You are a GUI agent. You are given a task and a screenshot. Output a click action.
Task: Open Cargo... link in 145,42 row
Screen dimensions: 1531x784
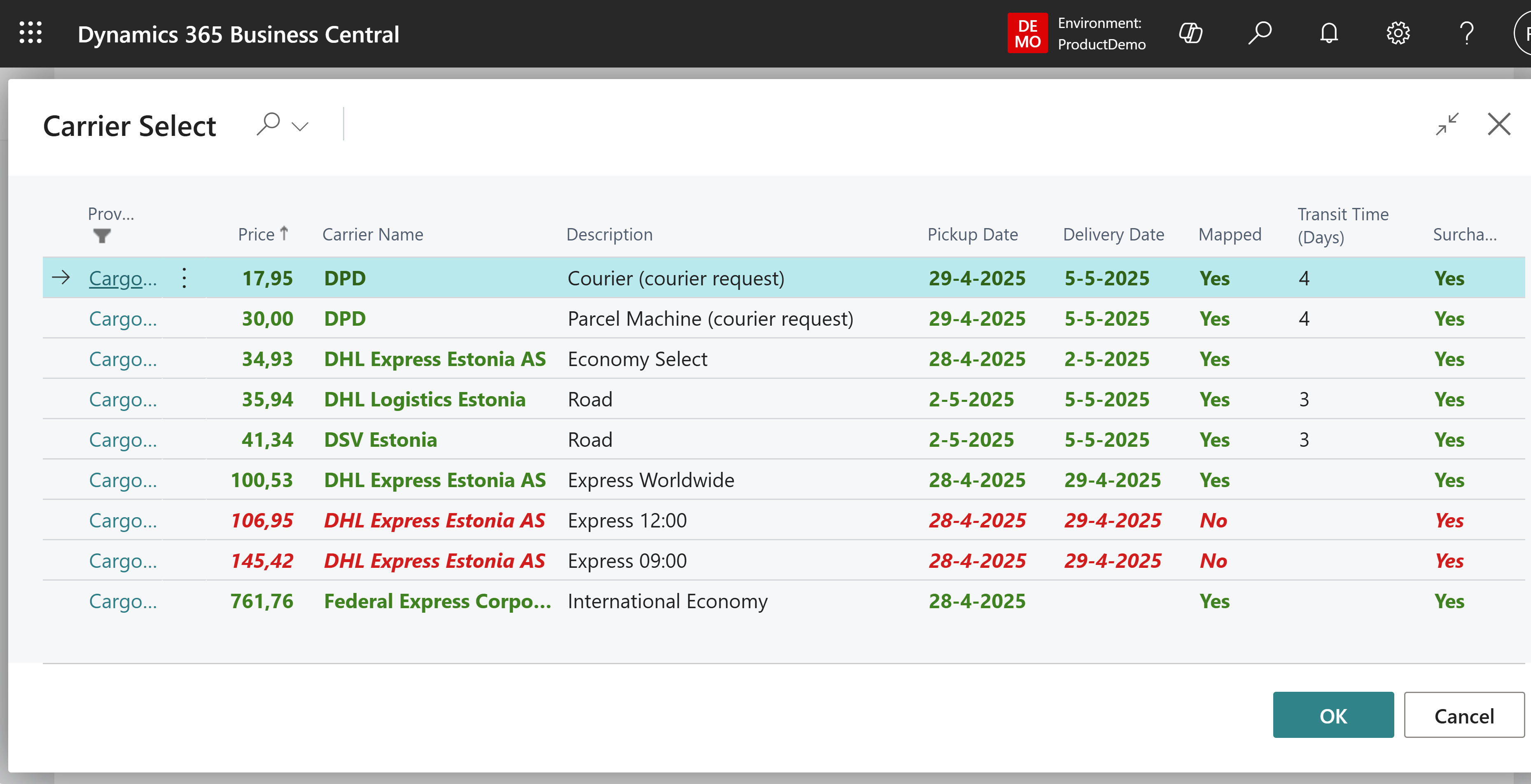point(123,561)
